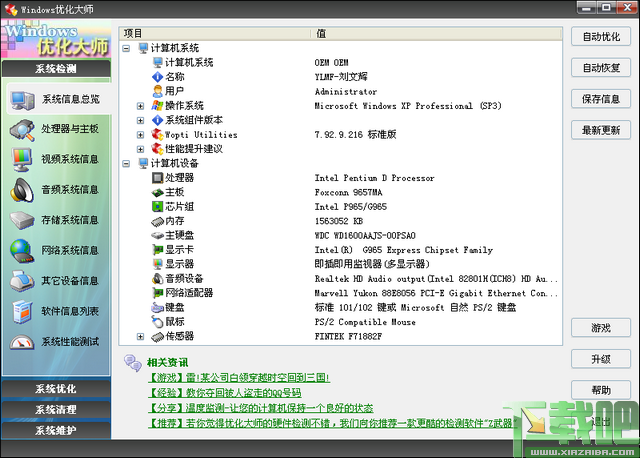Click the 键盘 keyboard icon

tap(158, 307)
